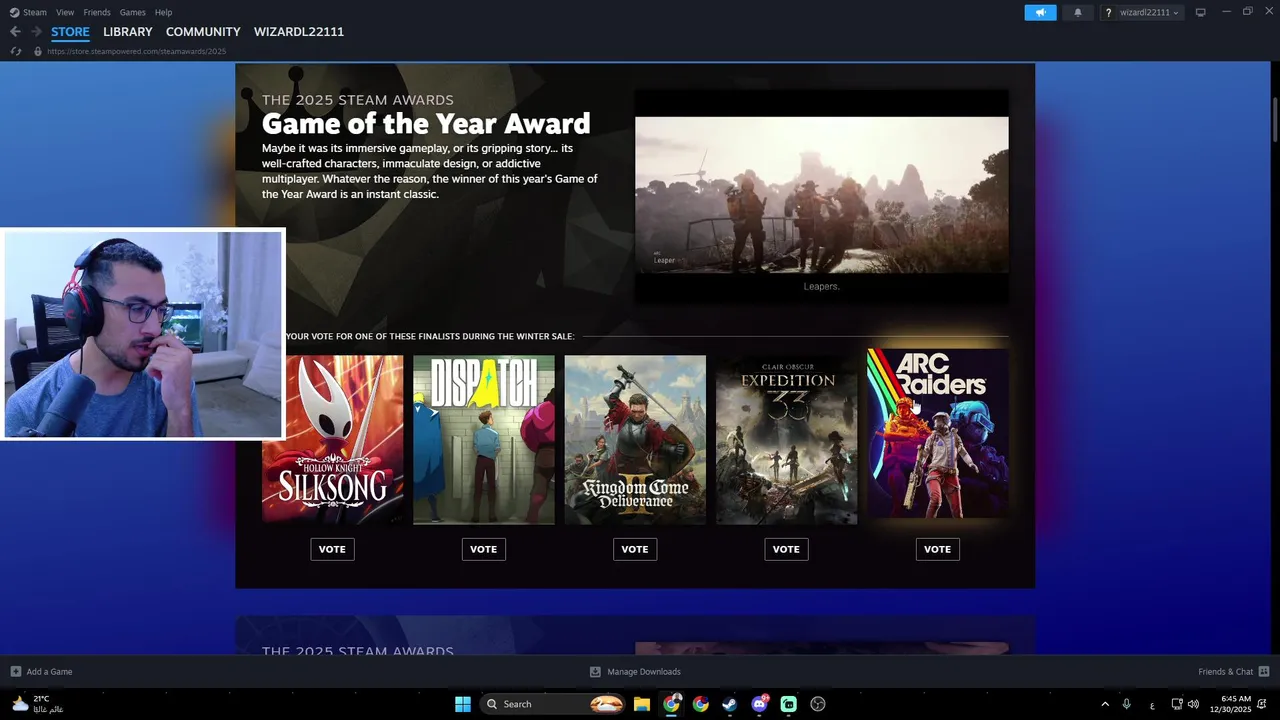Screen dimensions: 1280x720
Task: Open Manage Downloads
Action: 635,672
